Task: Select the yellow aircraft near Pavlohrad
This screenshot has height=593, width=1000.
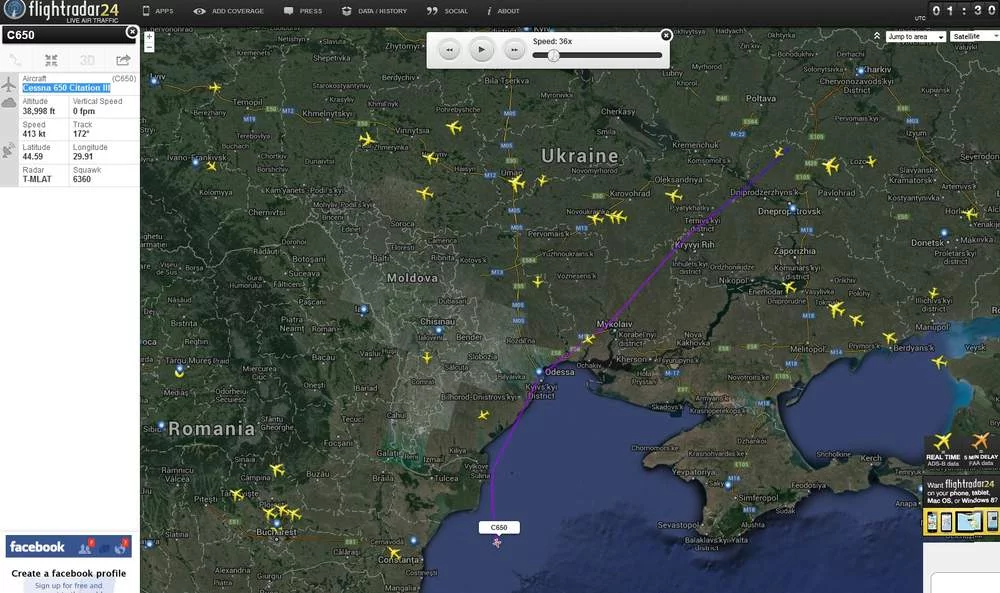Action: coord(830,166)
